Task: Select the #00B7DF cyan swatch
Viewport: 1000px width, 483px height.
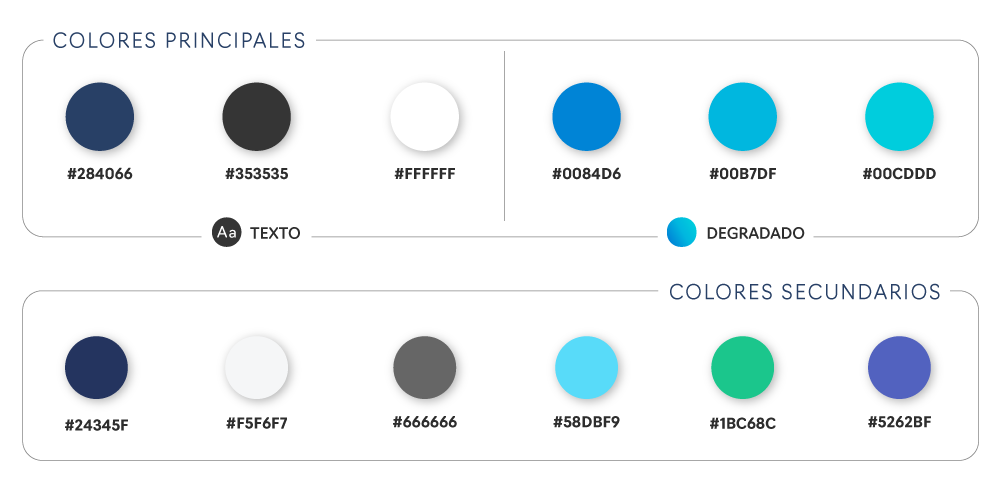Action: coord(743,117)
